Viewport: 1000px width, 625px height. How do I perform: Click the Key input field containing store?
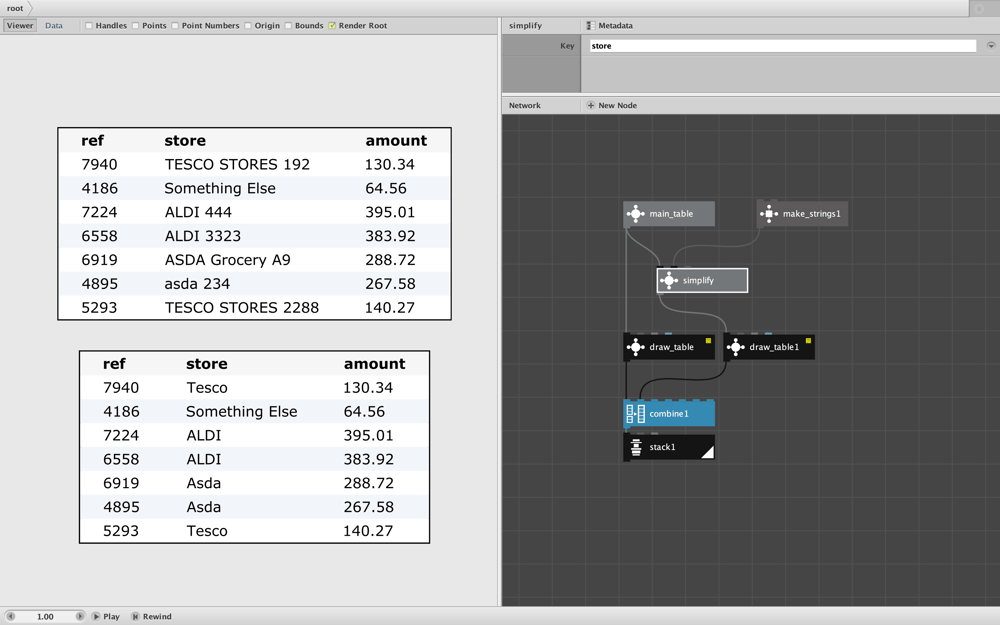783,46
